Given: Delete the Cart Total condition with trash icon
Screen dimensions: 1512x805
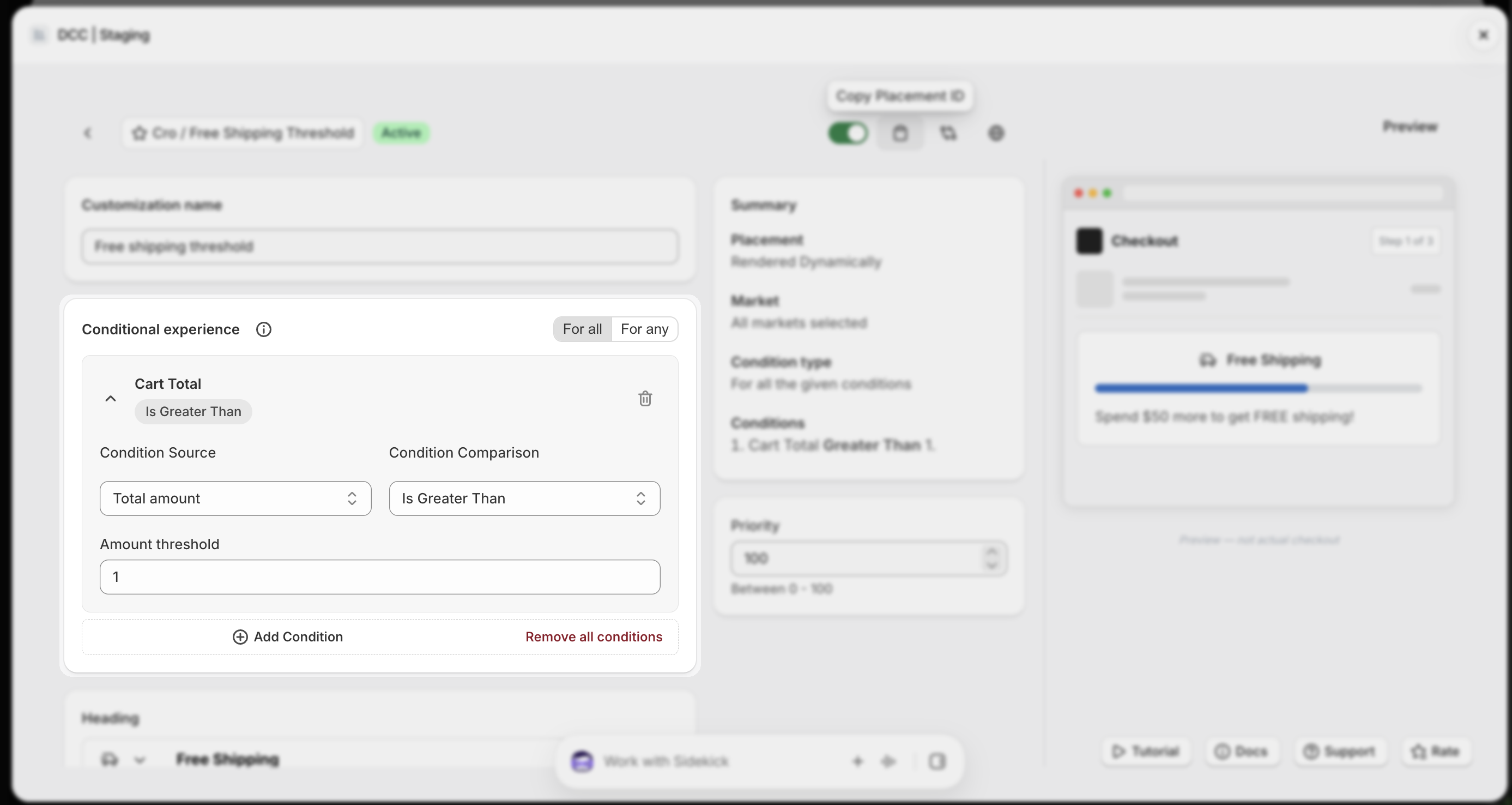Looking at the screenshot, I should pyautogui.click(x=645, y=399).
